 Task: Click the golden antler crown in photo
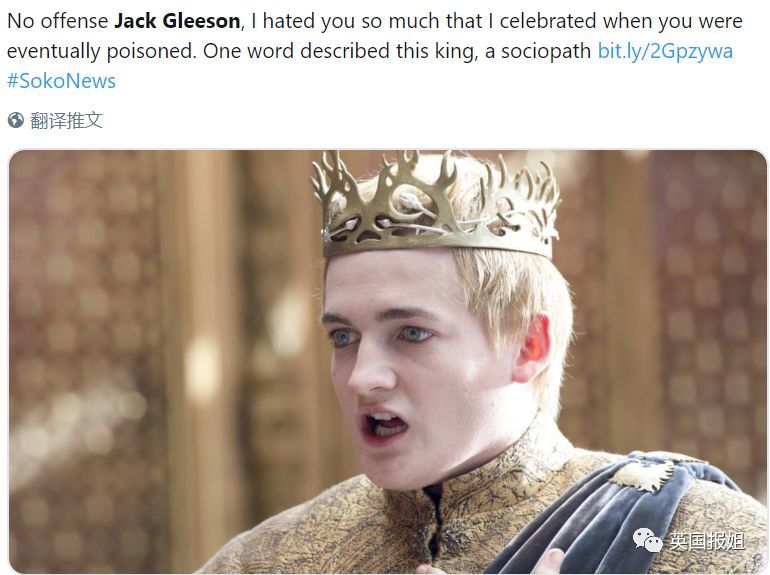point(437,205)
